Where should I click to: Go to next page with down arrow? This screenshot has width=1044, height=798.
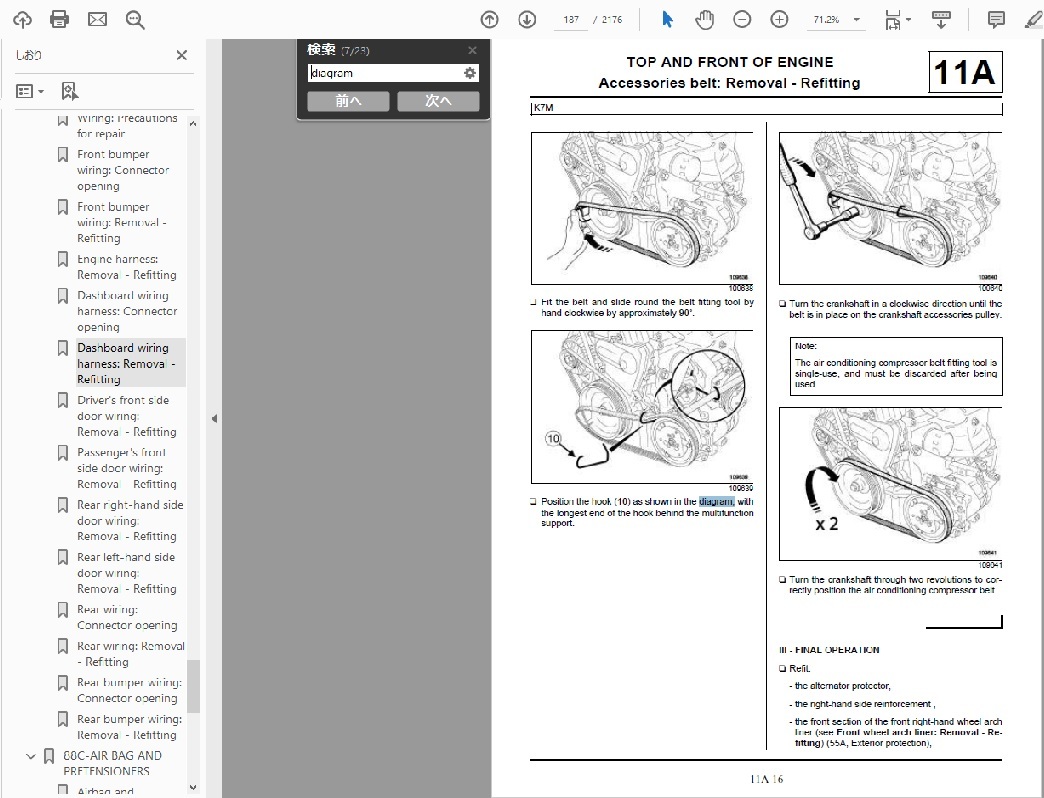tap(527, 19)
